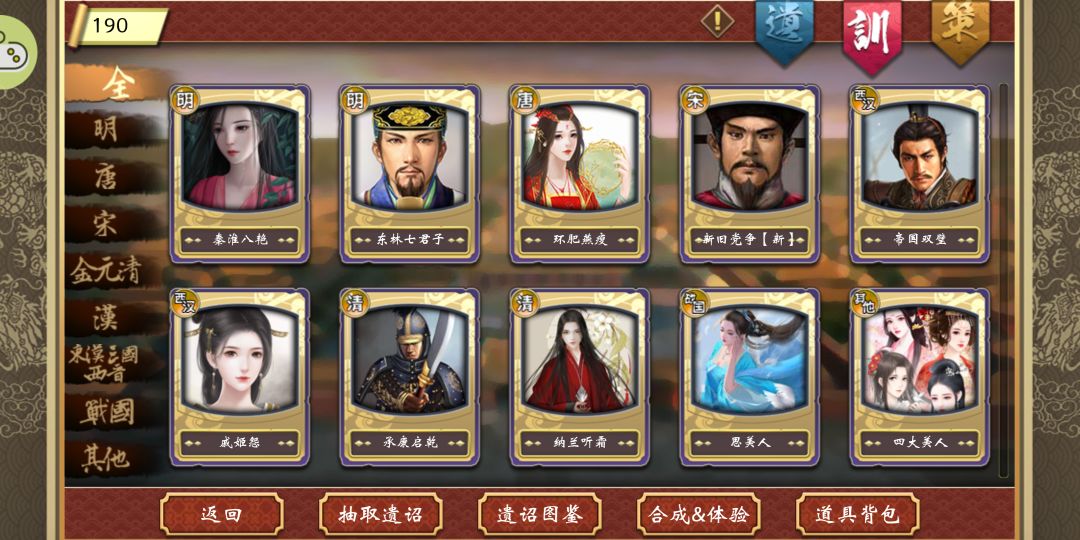The image size is (1080, 540).
Task: Switch to 金元清 category filter
Action: [x=107, y=270]
